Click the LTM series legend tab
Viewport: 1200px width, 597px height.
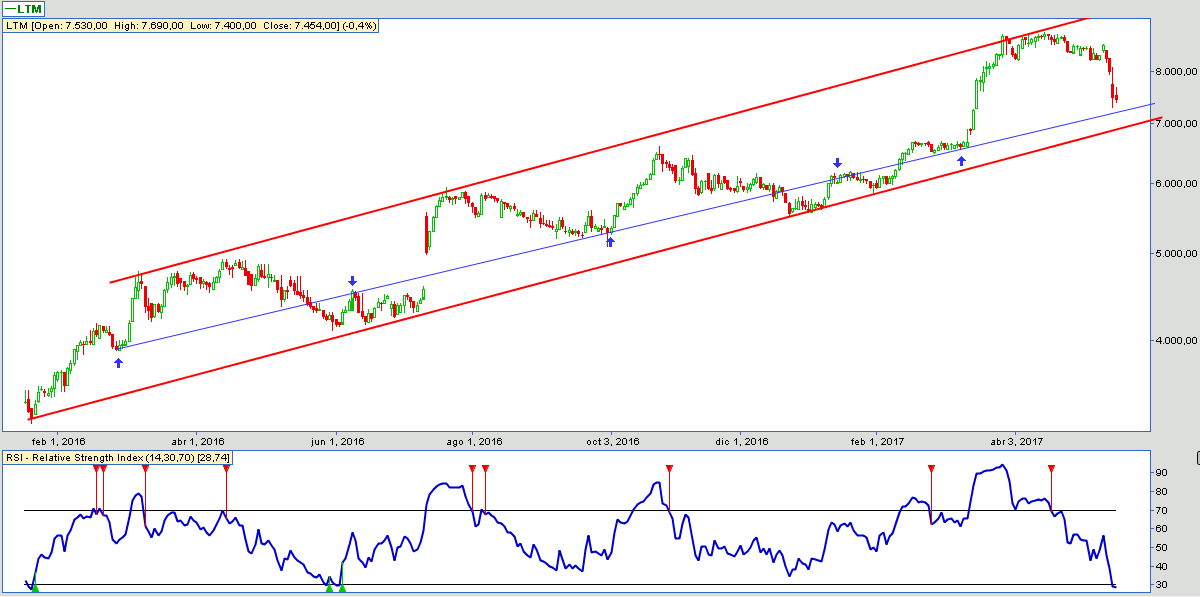click(x=26, y=9)
